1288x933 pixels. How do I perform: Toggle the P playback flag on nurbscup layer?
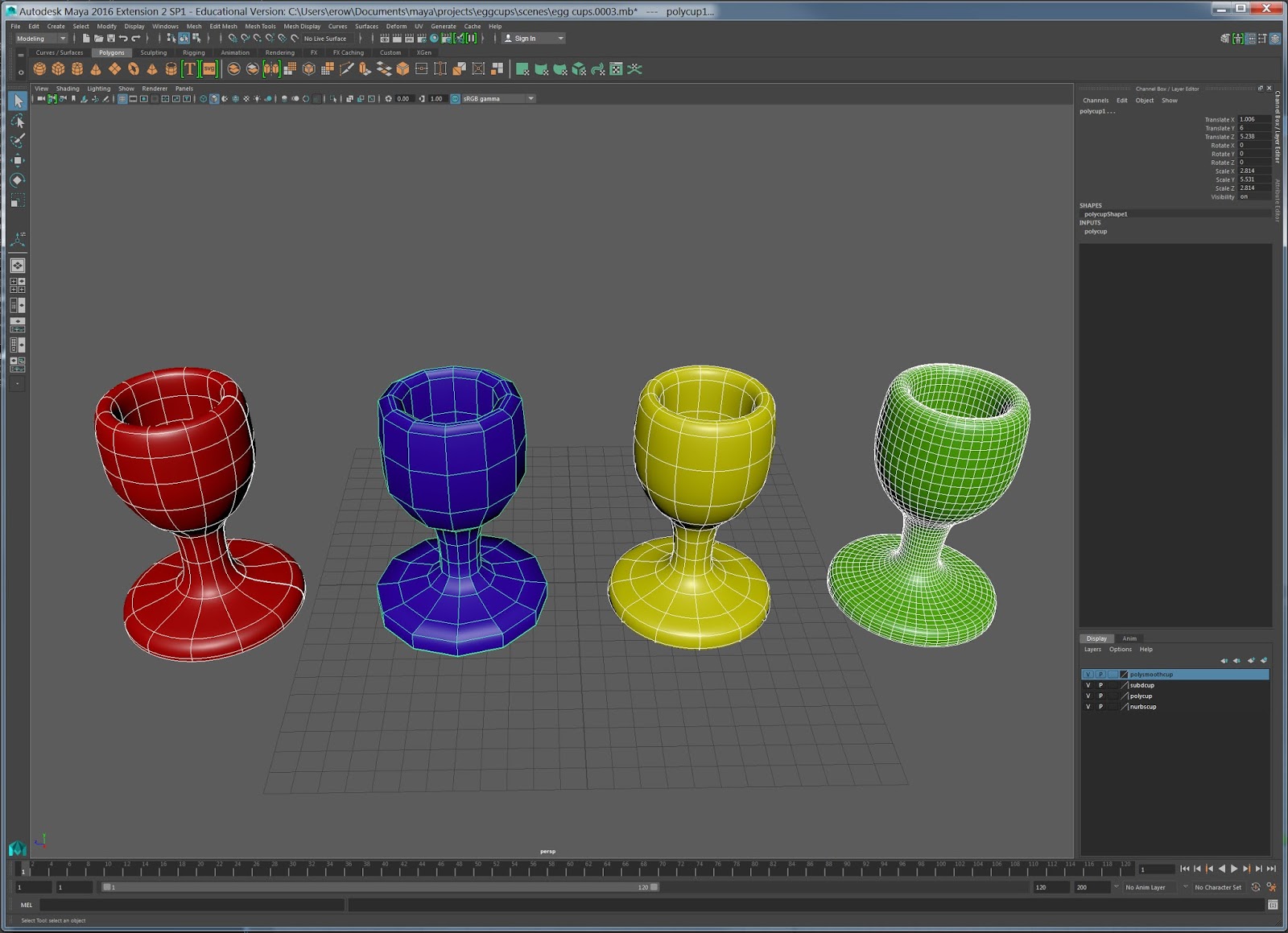tap(1100, 707)
